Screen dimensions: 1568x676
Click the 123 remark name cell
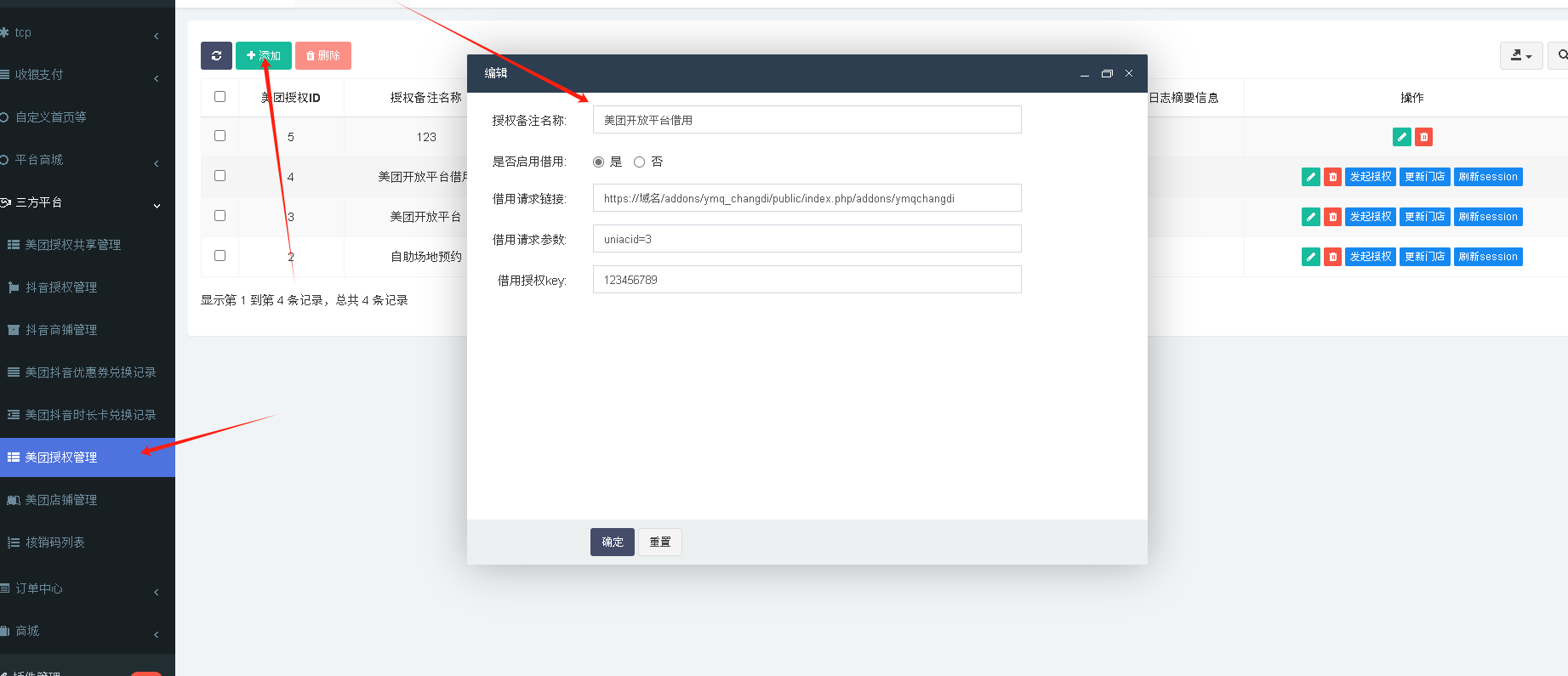click(426, 137)
